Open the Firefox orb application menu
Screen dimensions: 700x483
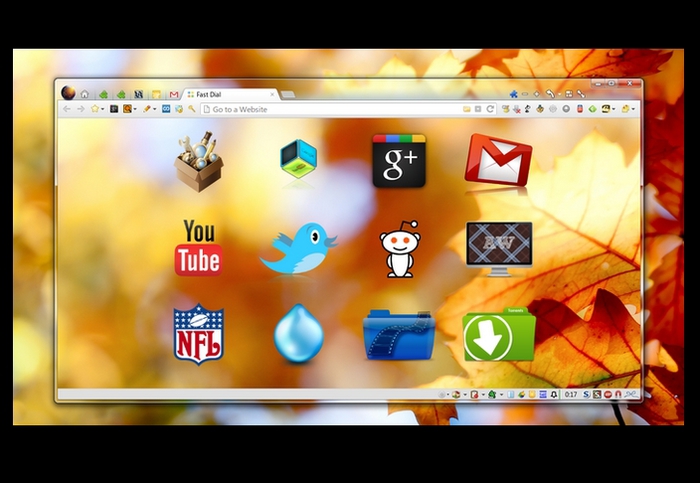point(68,92)
